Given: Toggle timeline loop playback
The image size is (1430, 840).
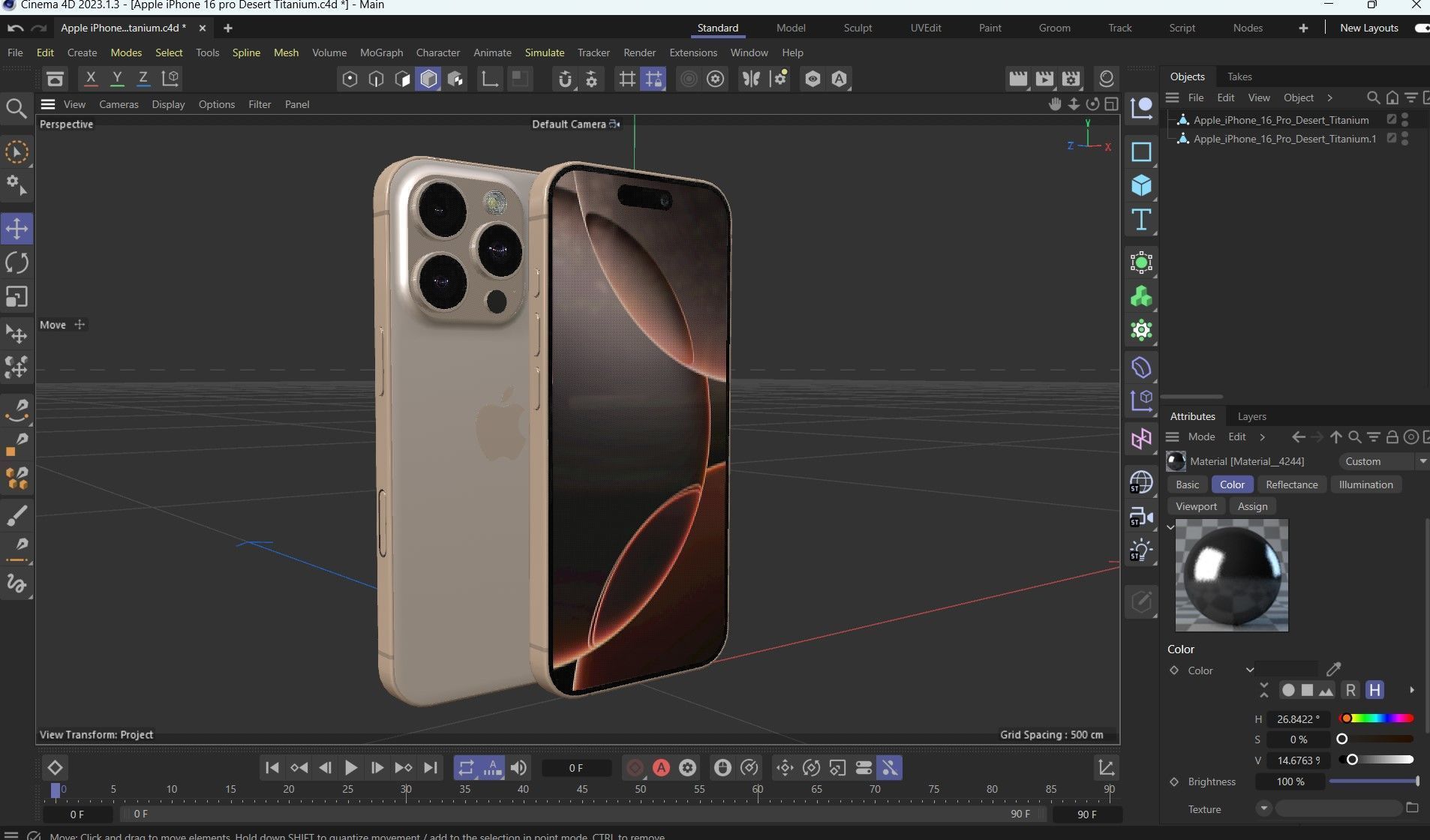Looking at the screenshot, I should click(x=466, y=767).
